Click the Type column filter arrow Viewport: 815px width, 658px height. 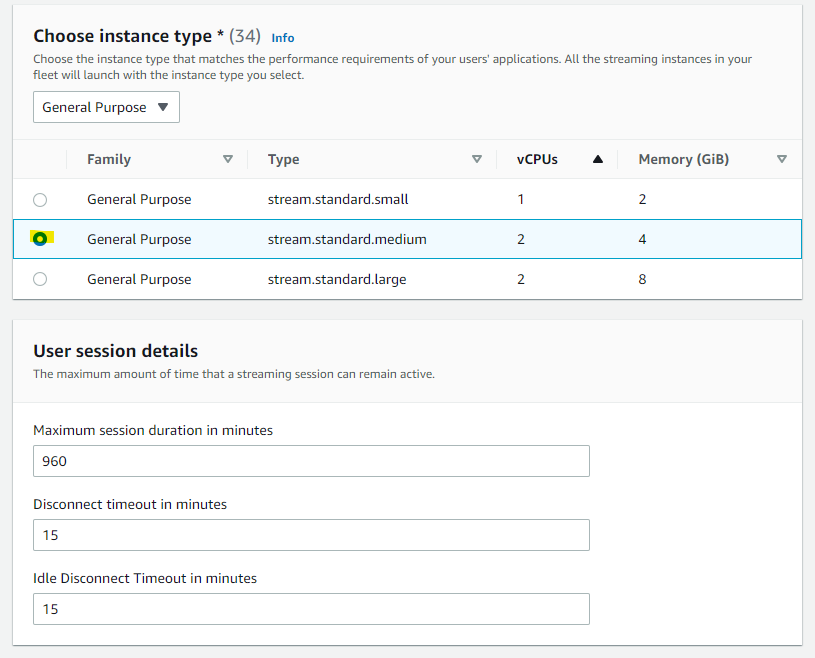477,159
